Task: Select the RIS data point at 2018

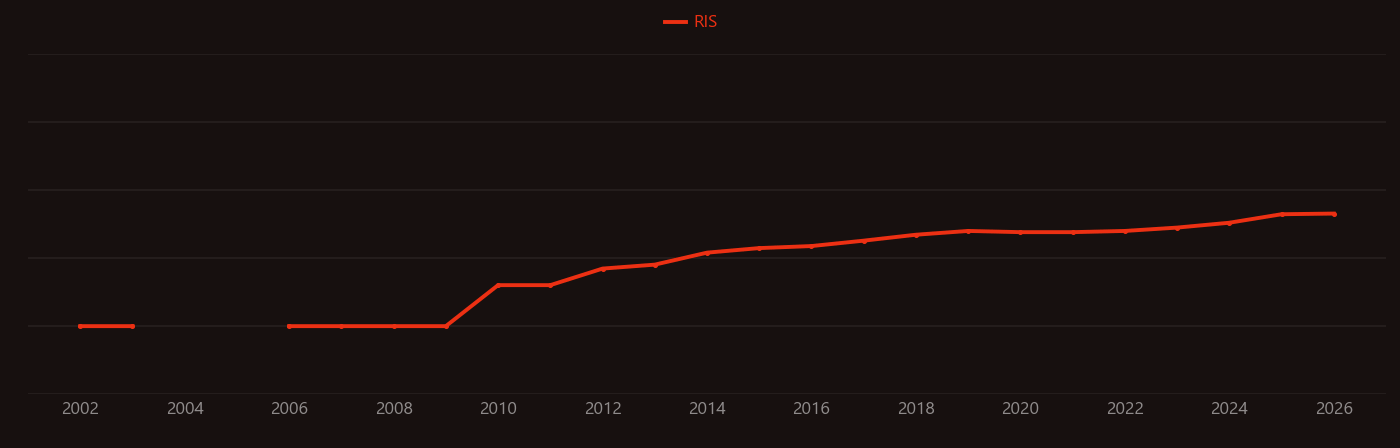Action: pos(916,235)
